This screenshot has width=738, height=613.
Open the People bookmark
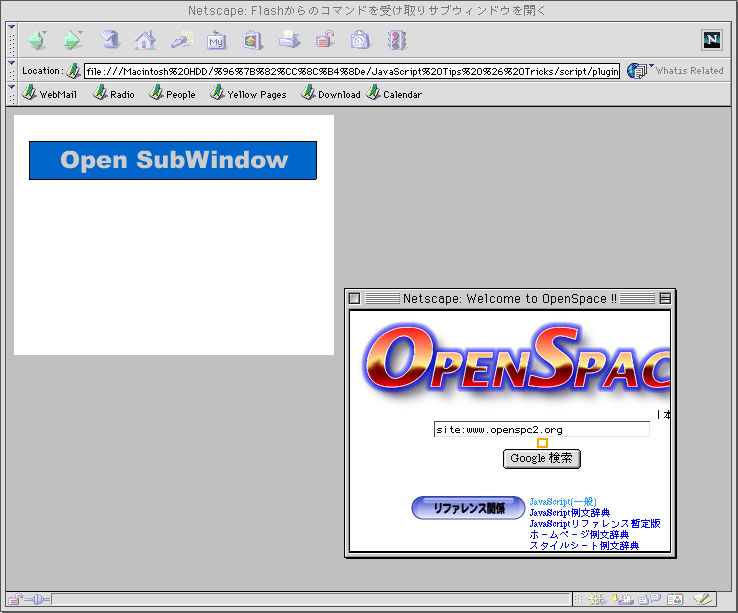[172, 93]
